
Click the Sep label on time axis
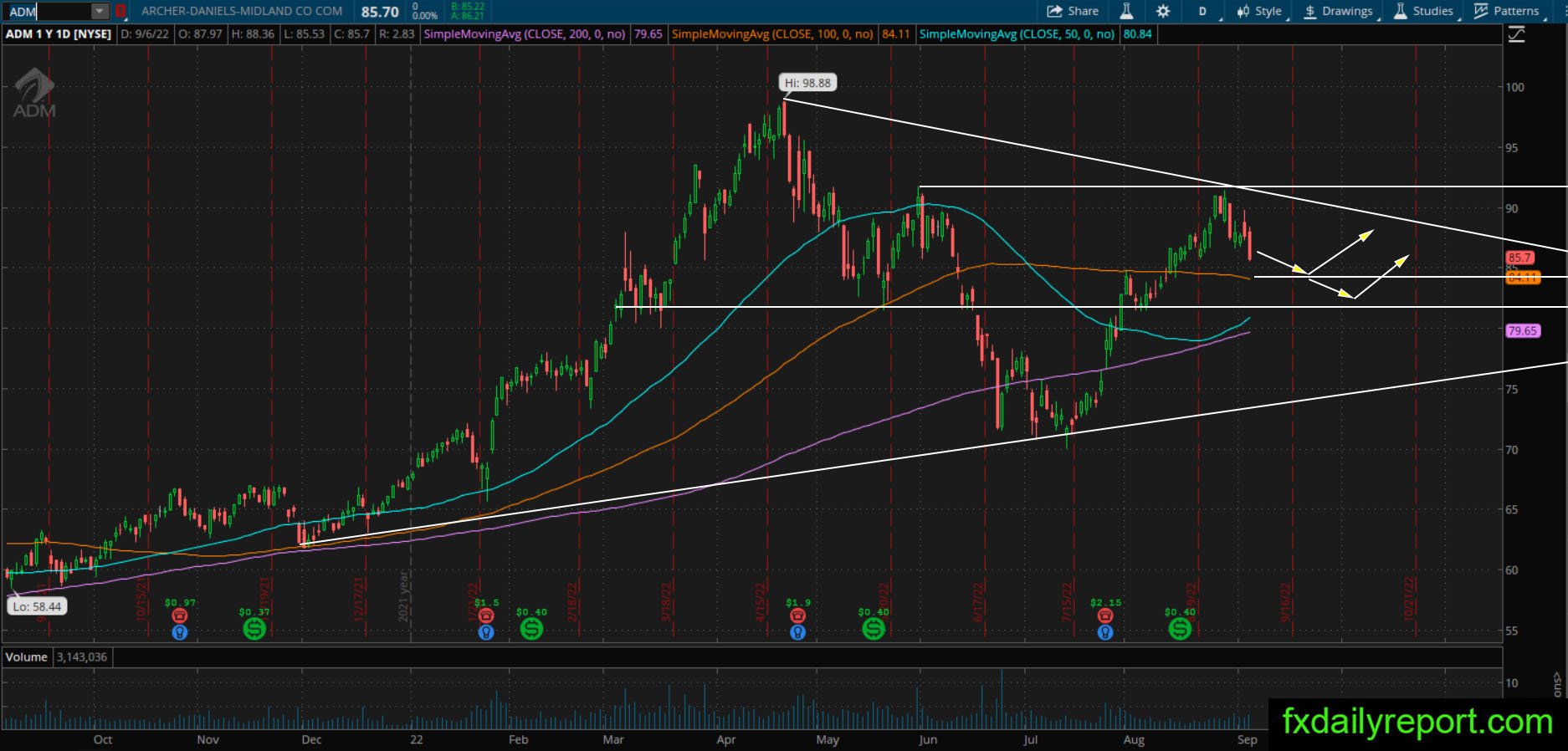pyautogui.click(x=1247, y=740)
